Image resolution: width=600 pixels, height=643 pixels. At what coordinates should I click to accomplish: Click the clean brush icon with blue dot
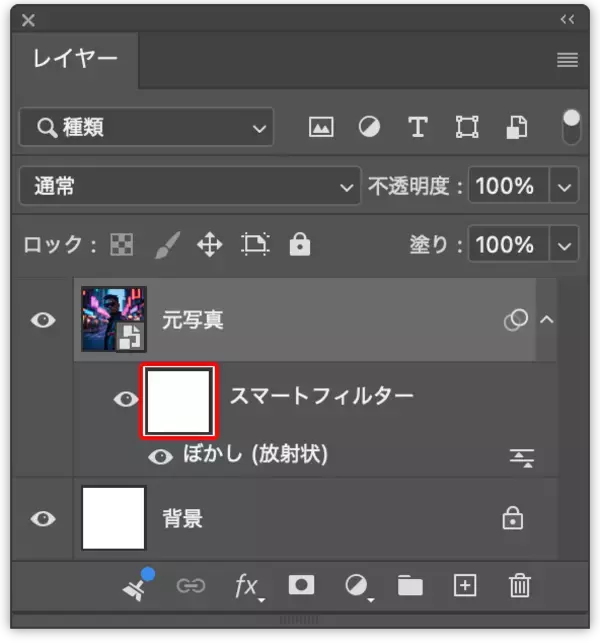138,584
